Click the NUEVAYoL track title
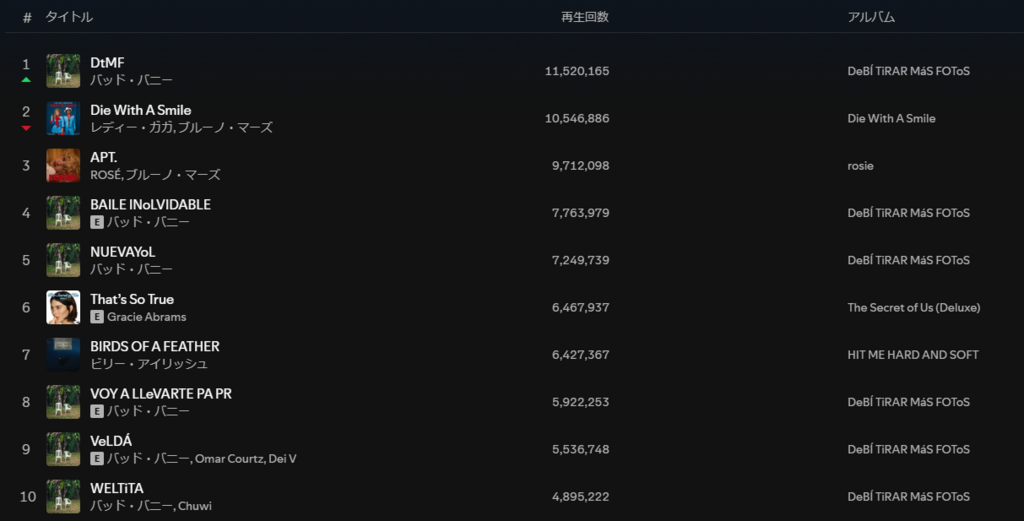 pos(123,252)
